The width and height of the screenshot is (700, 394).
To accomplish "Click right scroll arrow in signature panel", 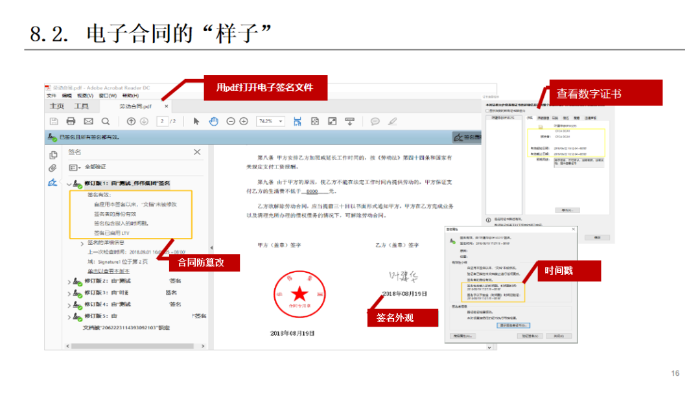I will pyautogui.click(x=203, y=346).
